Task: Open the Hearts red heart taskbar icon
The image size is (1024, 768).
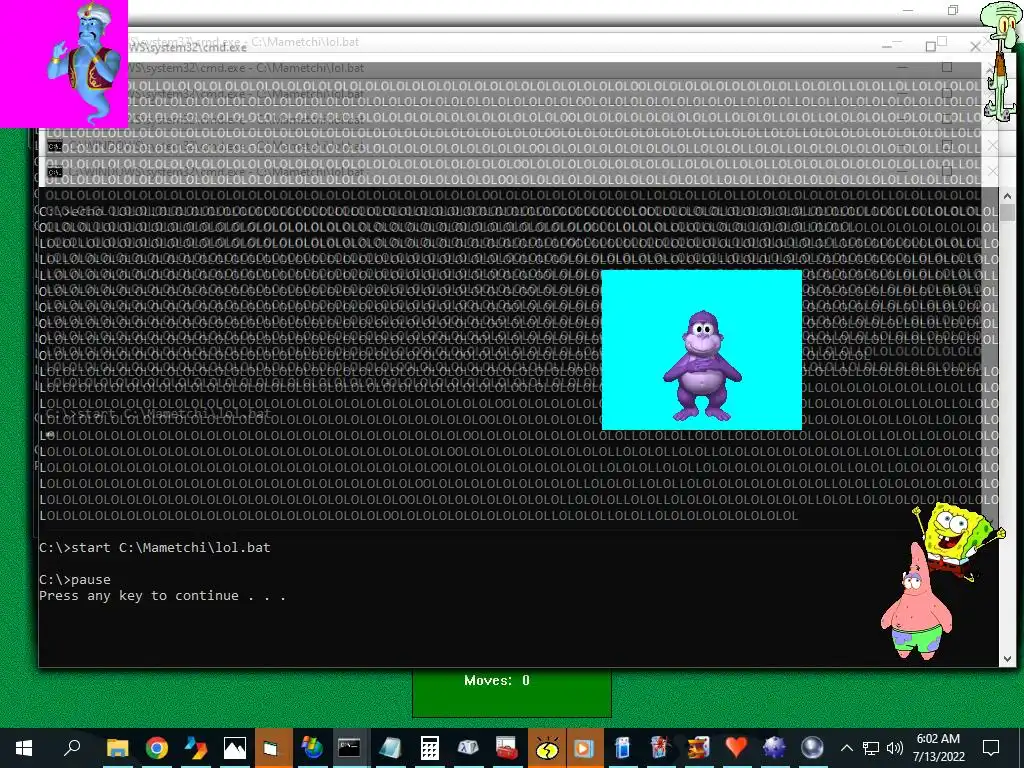Action: (x=736, y=748)
